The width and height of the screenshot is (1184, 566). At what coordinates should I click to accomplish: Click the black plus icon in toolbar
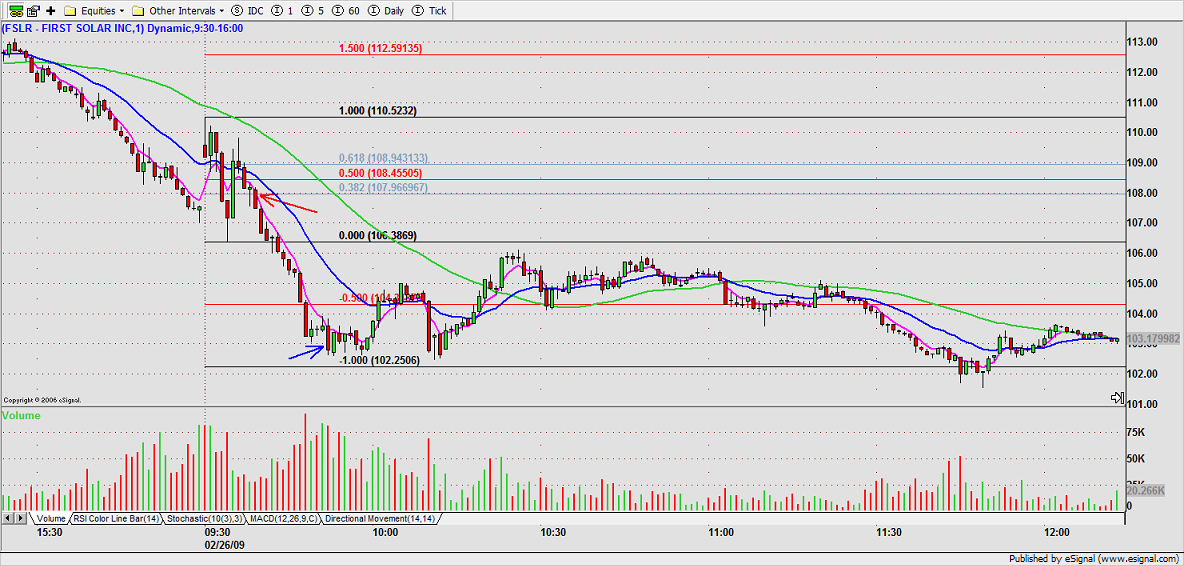point(51,11)
